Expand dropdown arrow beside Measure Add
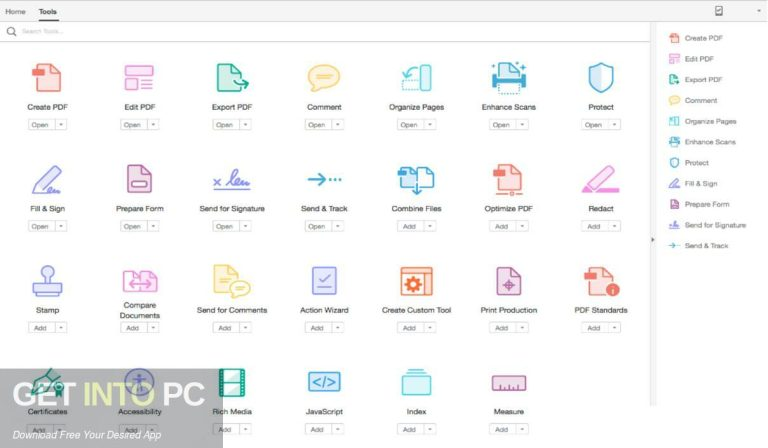The image size is (768, 448). (x=522, y=429)
